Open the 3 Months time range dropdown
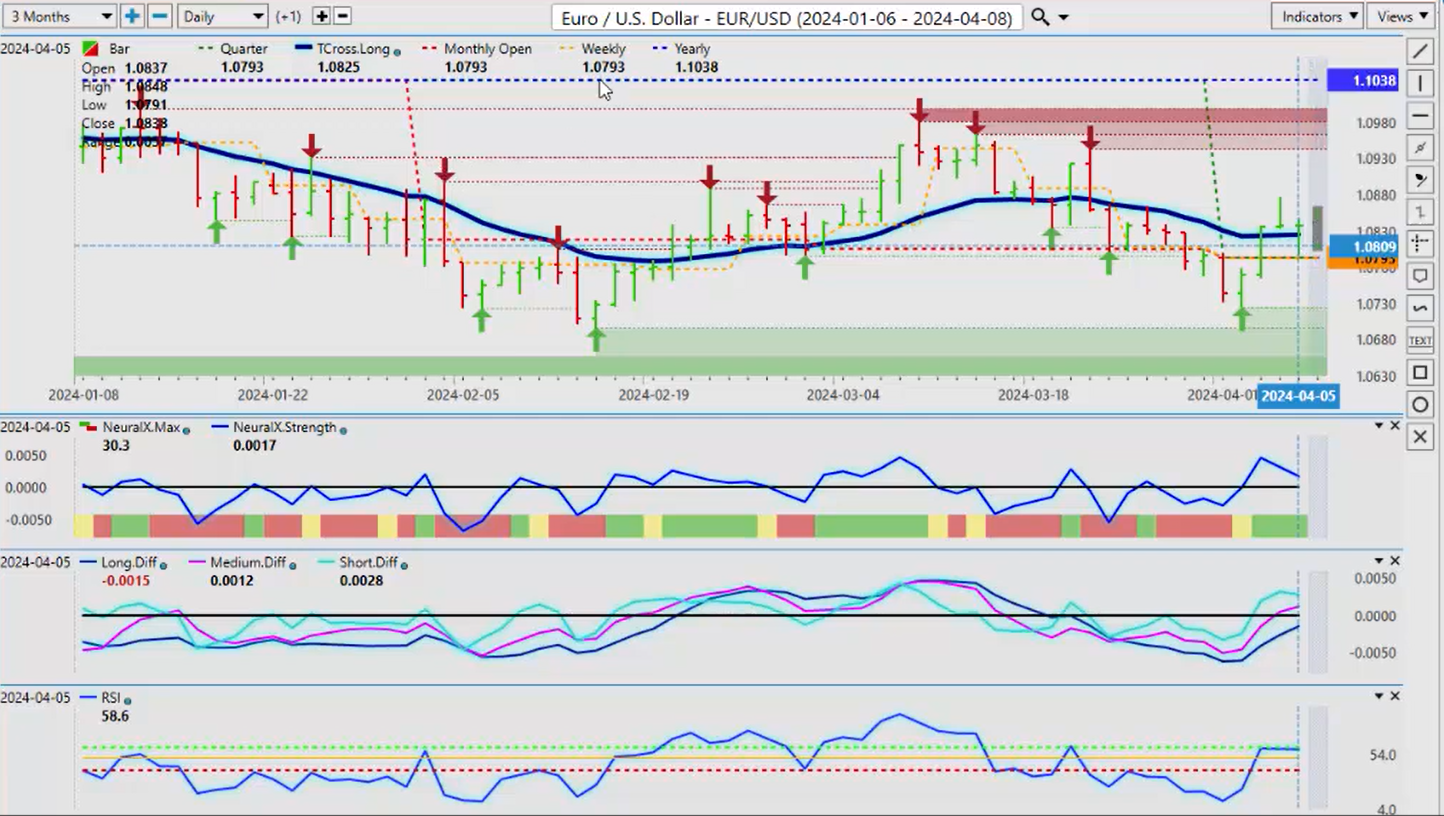 tap(60, 16)
